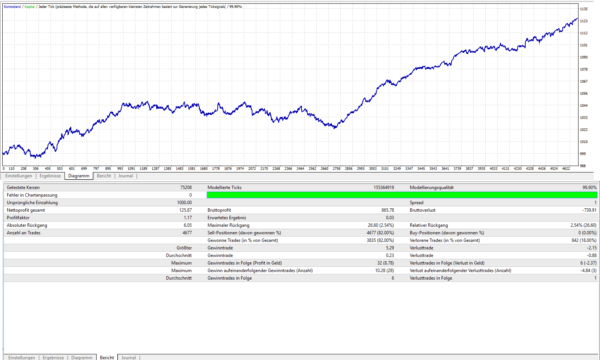Select the 'Größter' row label
This screenshot has width=600, height=360.
tap(184, 248)
